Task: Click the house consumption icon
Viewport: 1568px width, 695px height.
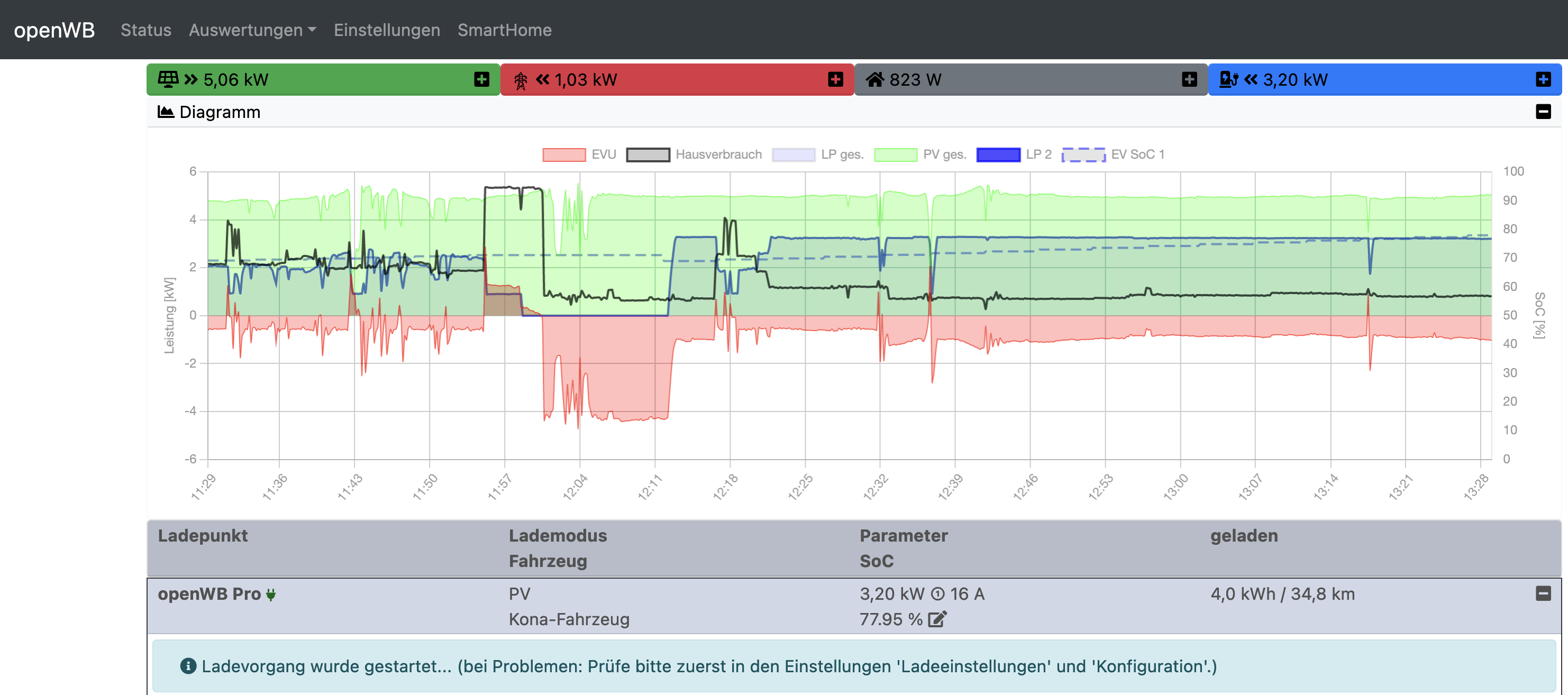Action: pyautogui.click(x=874, y=79)
